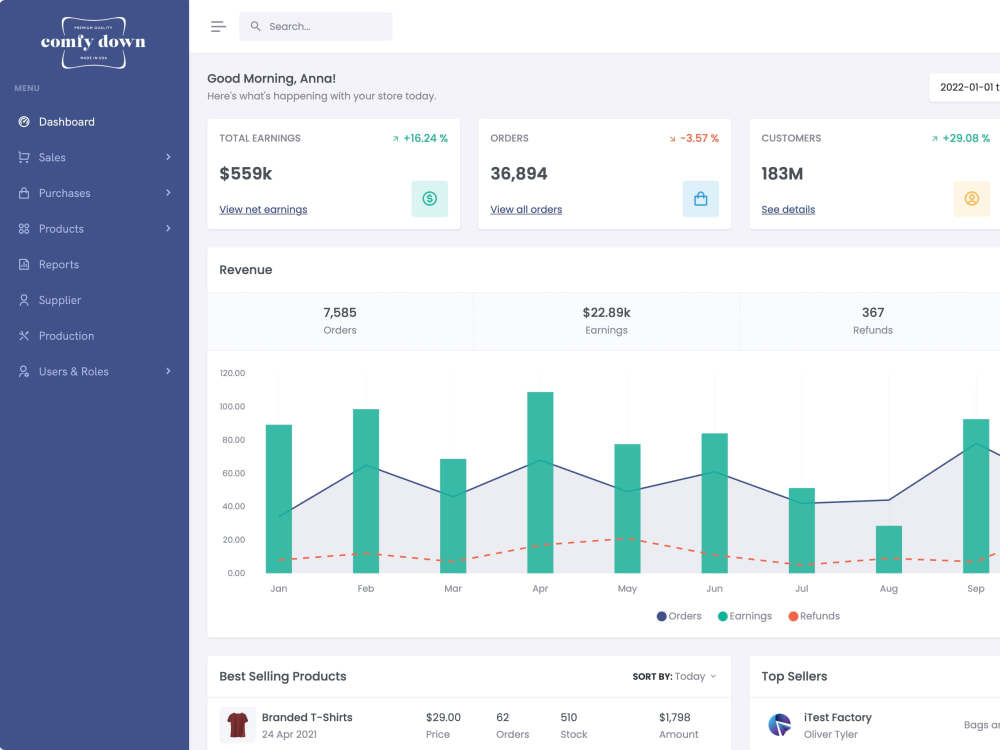Click the April earnings bar

coord(540,482)
